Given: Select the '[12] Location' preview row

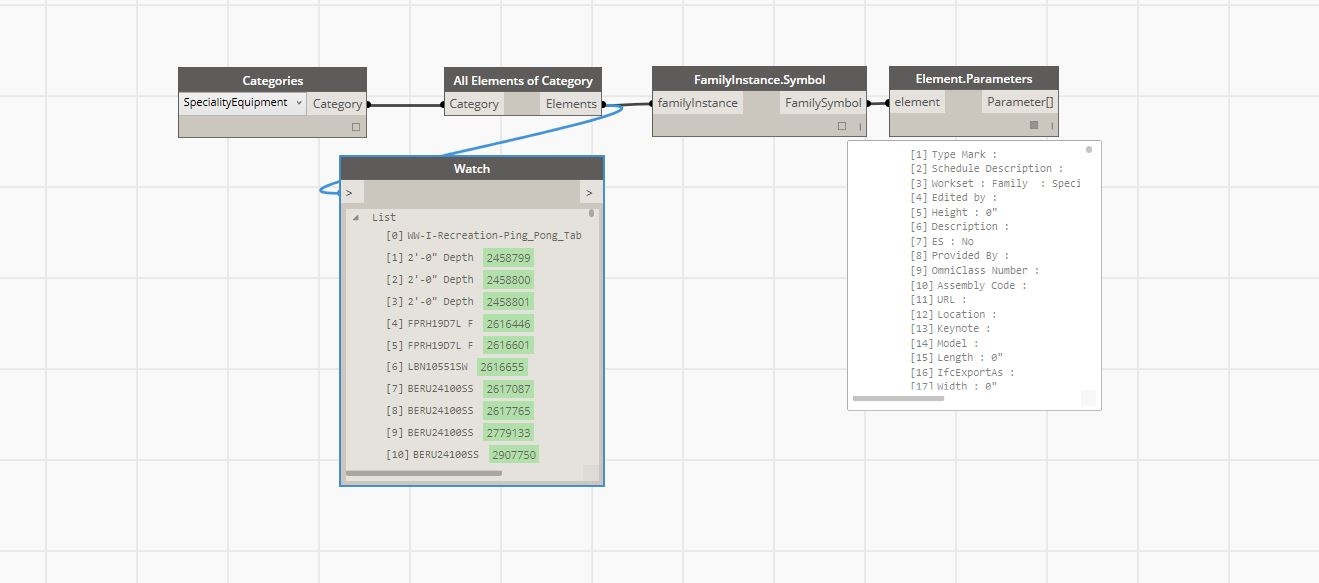Looking at the screenshot, I should (954, 314).
